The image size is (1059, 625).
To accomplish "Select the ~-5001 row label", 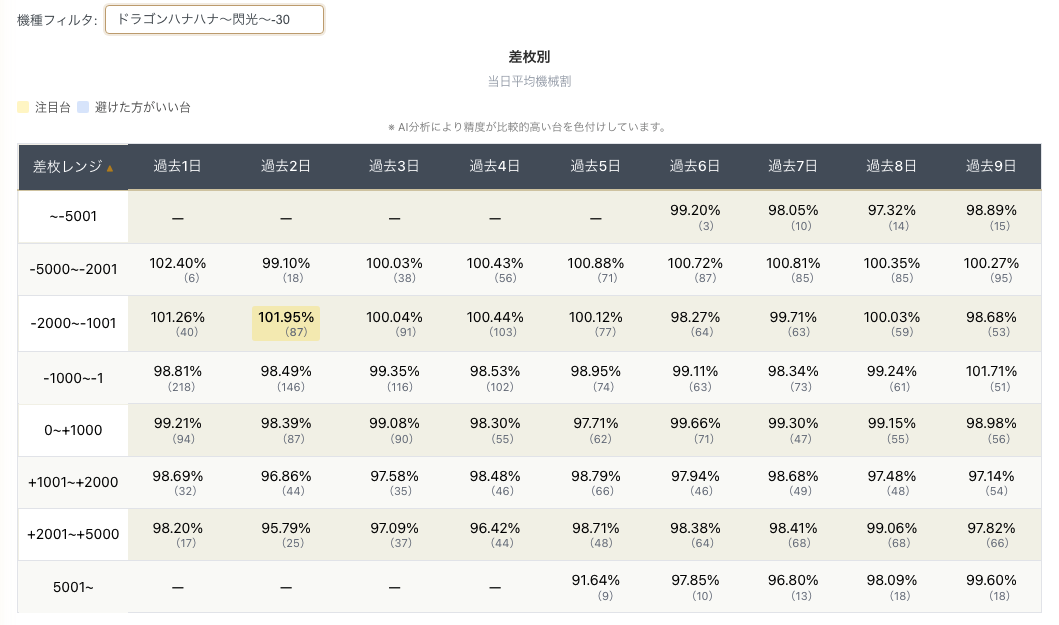I will coord(73,216).
